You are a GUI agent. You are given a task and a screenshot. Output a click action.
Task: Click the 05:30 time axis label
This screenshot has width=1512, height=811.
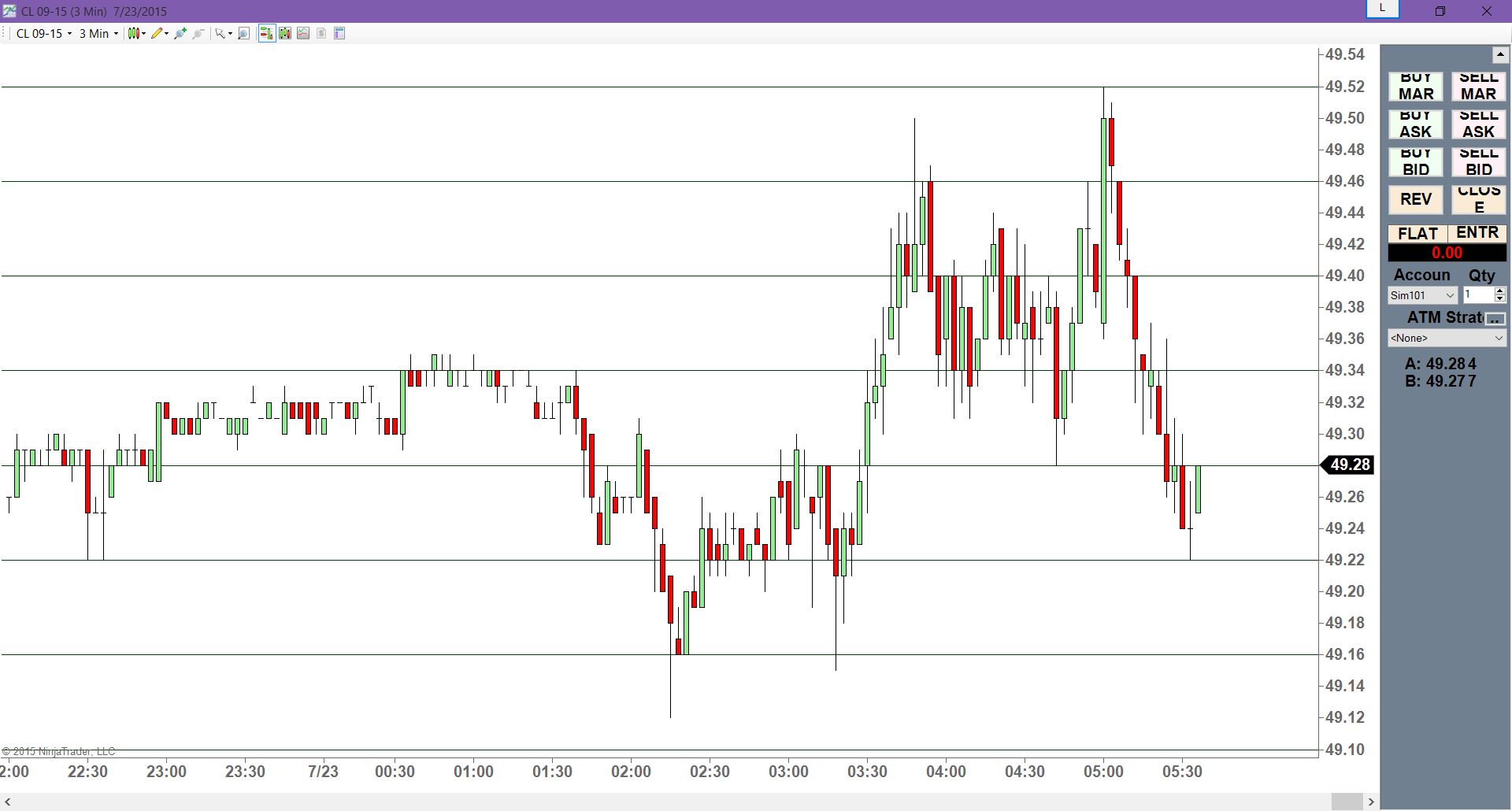tap(1182, 772)
